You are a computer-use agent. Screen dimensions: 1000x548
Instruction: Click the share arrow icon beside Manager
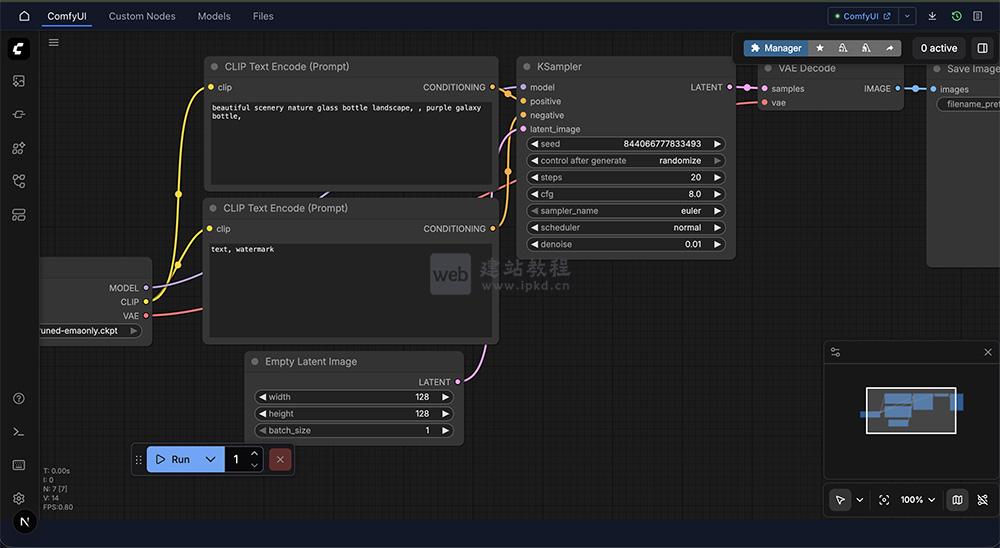(889, 48)
